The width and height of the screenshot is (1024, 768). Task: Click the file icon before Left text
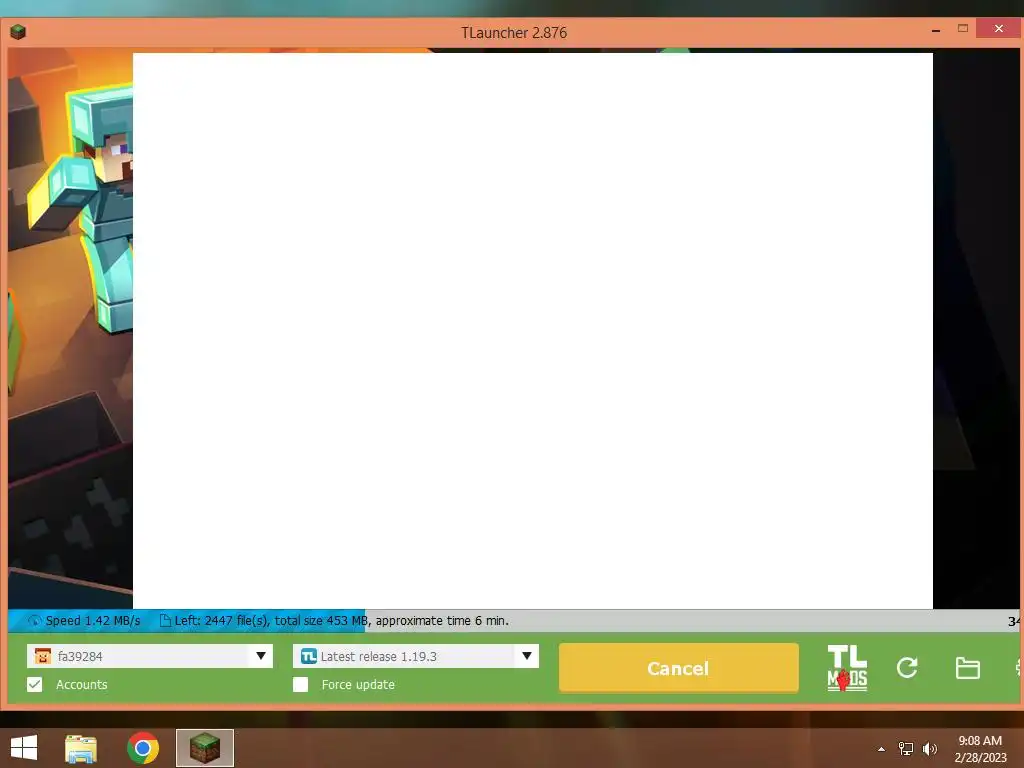click(x=165, y=620)
